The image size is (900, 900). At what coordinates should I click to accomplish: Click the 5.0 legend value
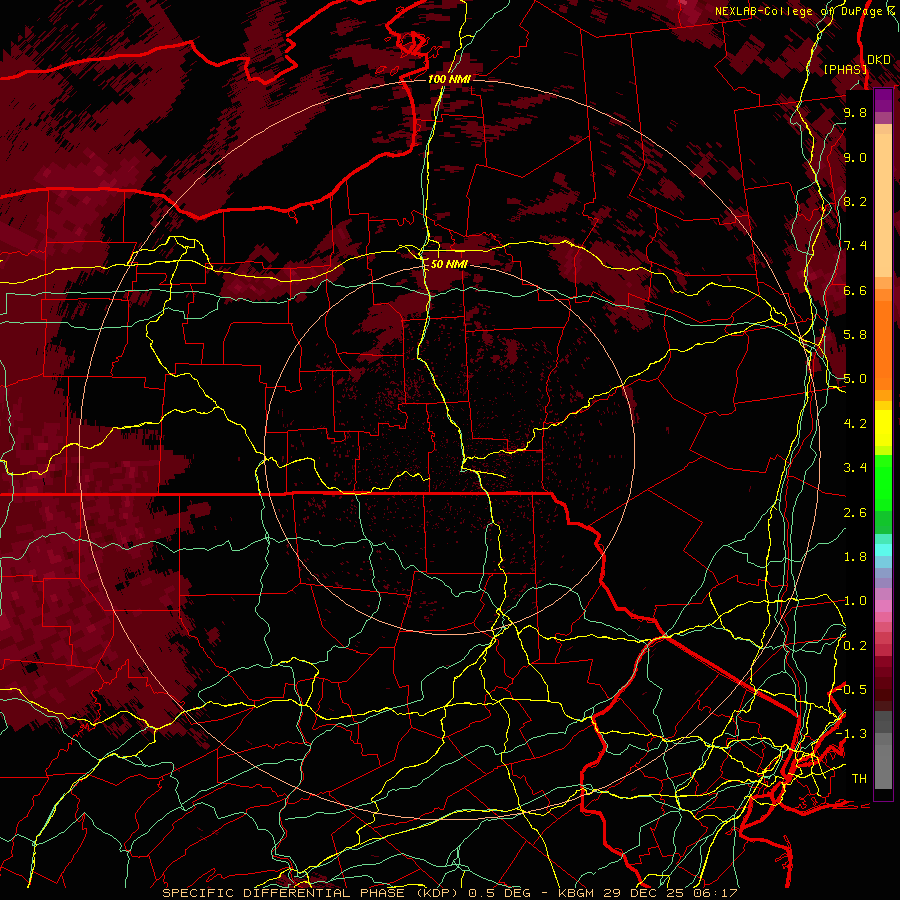(x=855, y=379)
